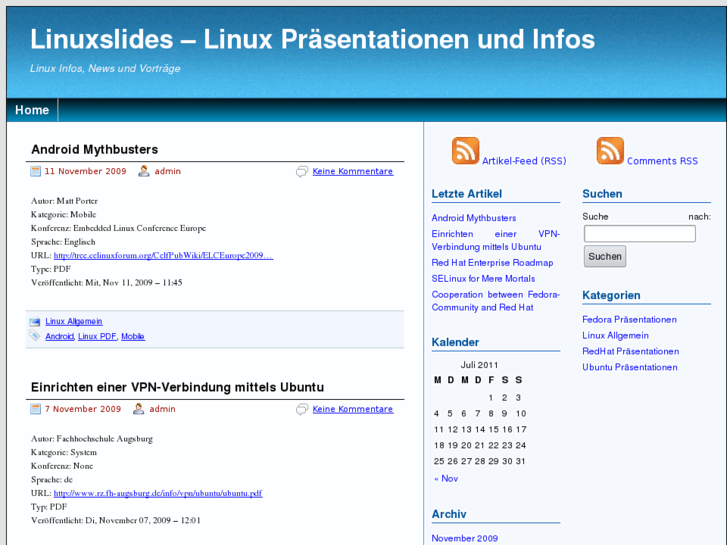Click the Kalender heading

tap(455, 342)
